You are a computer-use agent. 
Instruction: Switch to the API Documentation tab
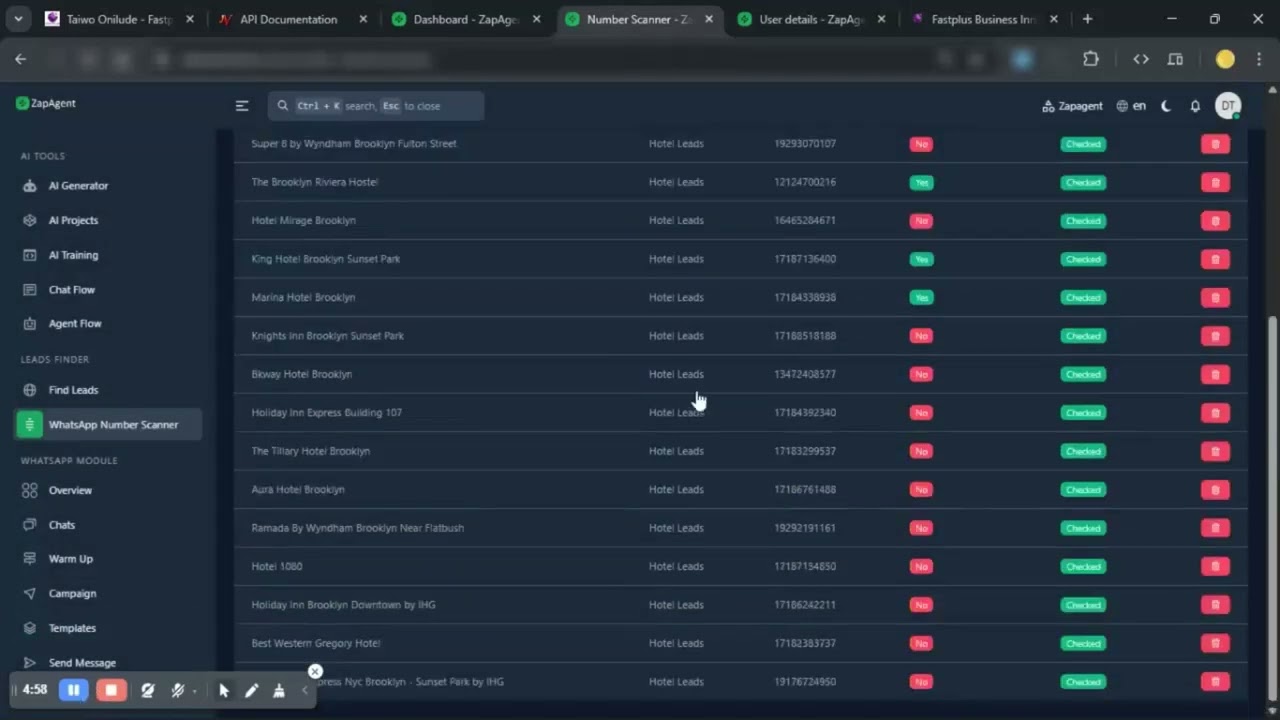[x=292, y=19]
